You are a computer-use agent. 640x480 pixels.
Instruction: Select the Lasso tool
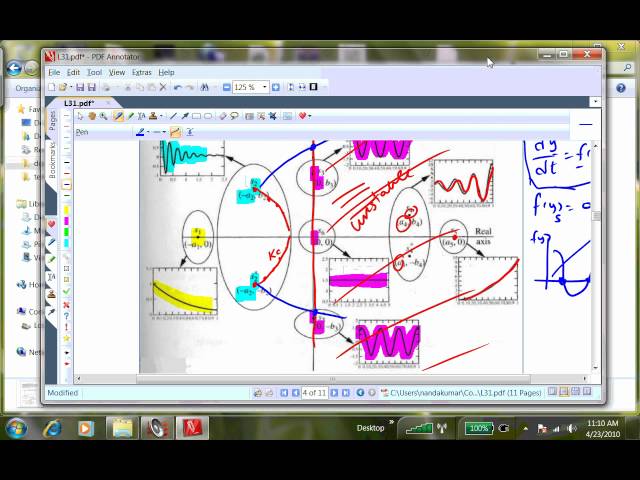(234, 116)
